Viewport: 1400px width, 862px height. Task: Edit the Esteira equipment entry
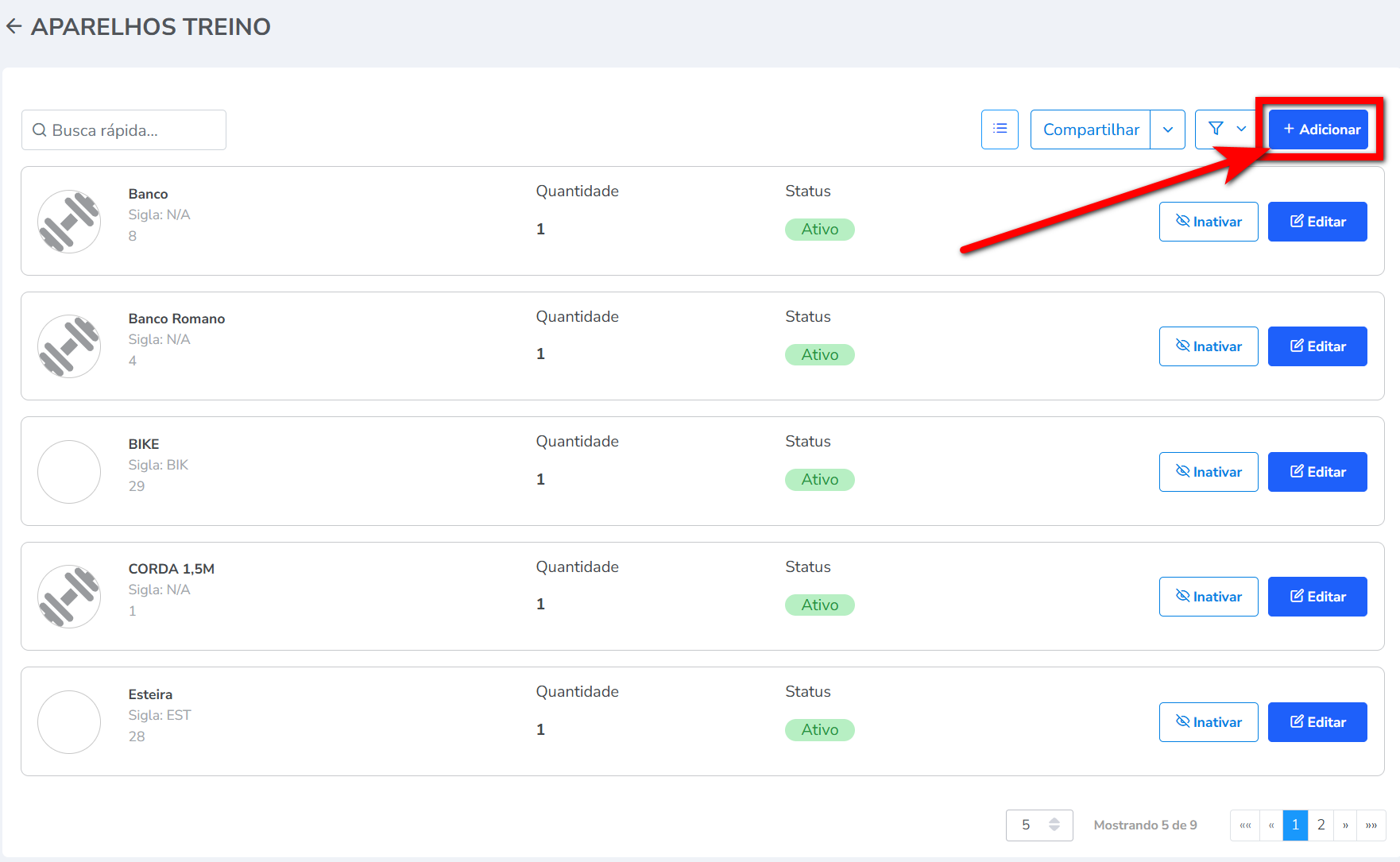(x=1317, y=722)
